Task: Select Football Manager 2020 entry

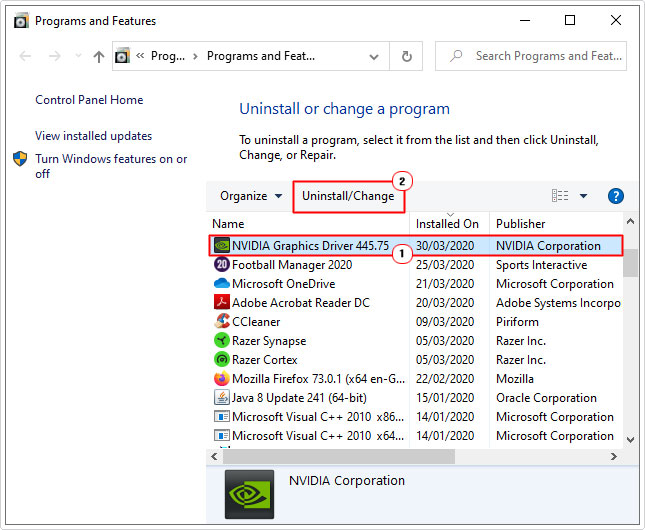Action: [292, 265]
